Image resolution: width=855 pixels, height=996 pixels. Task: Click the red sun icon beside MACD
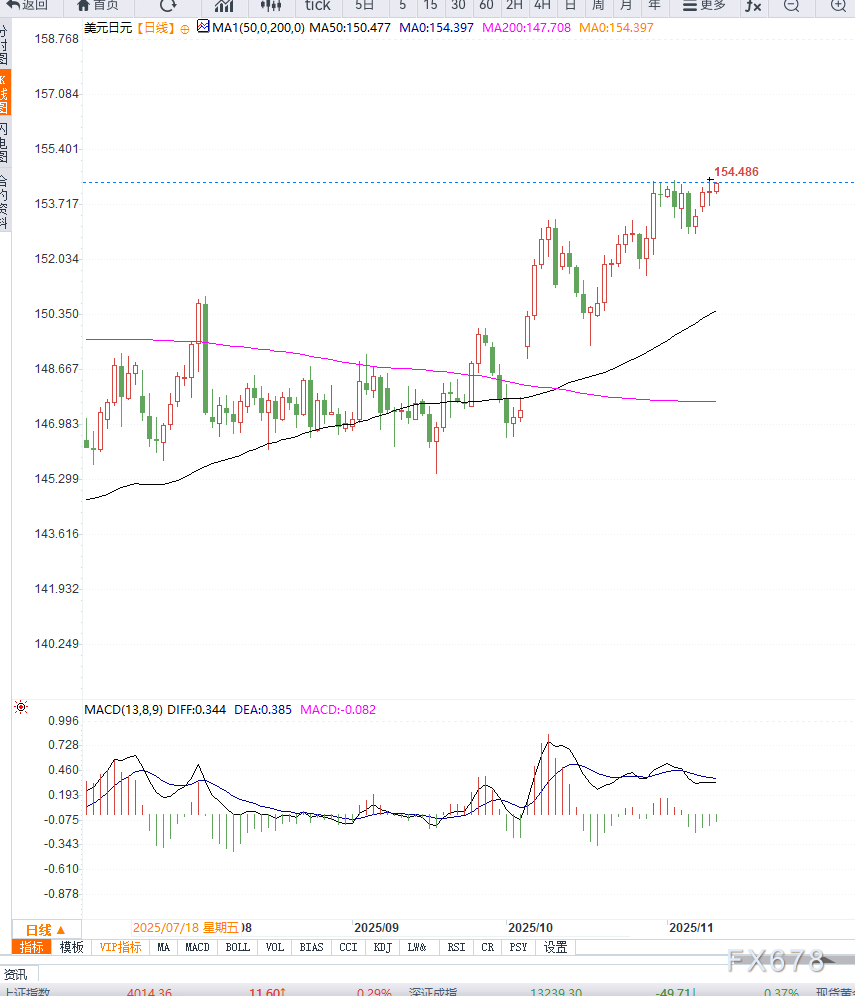pos(20,708)
